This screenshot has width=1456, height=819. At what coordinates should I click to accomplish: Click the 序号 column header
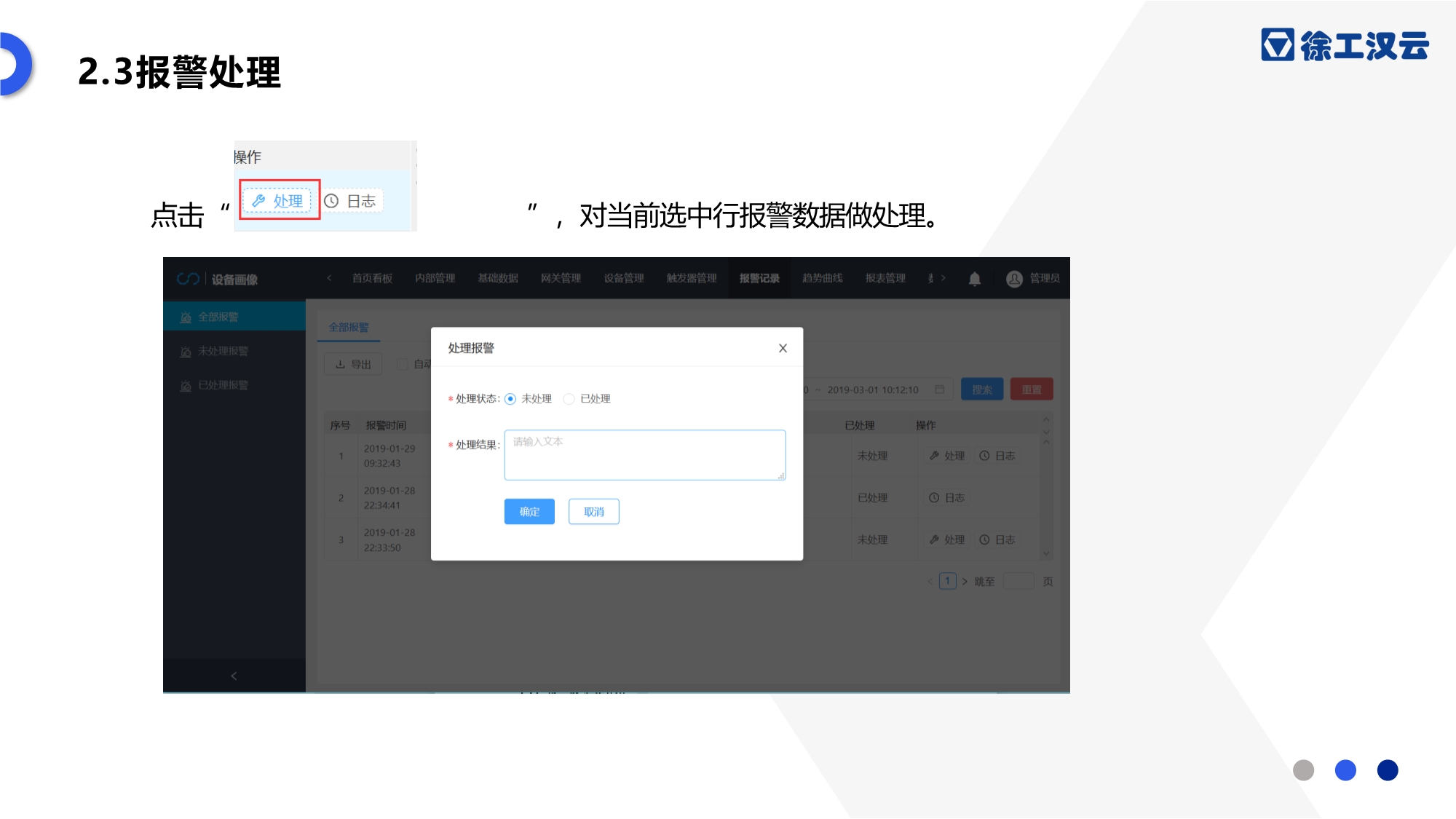tap(340, 425)
